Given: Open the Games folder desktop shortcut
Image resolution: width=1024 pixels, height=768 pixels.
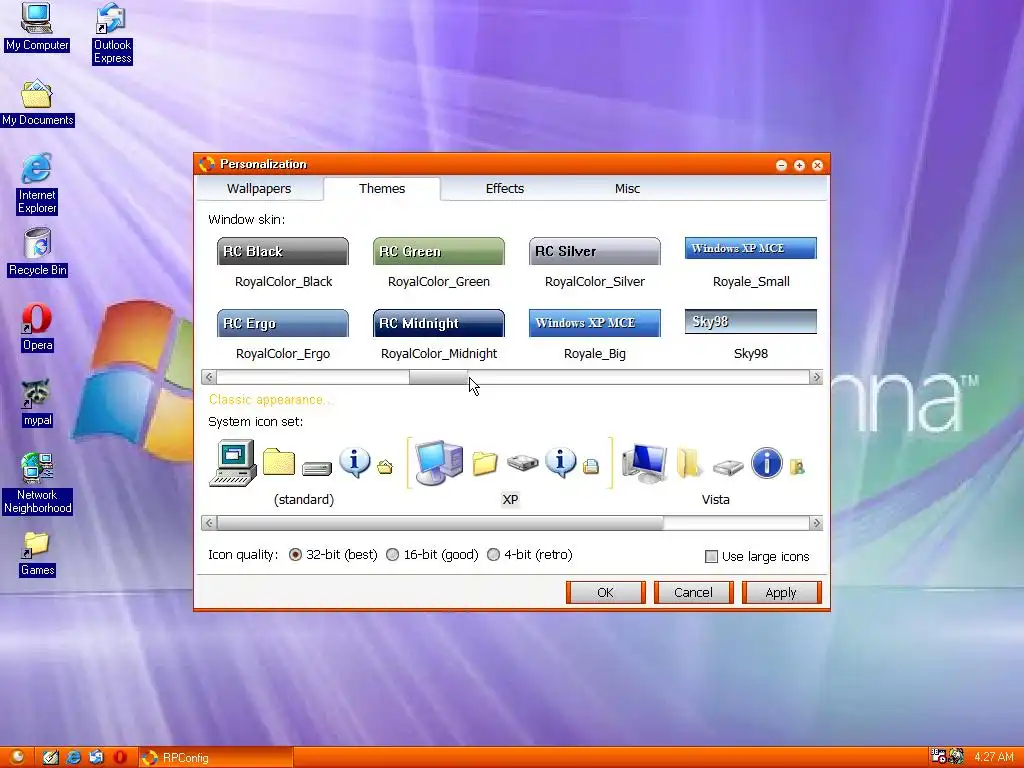Looking at the screenshot, I should (37, 554).
